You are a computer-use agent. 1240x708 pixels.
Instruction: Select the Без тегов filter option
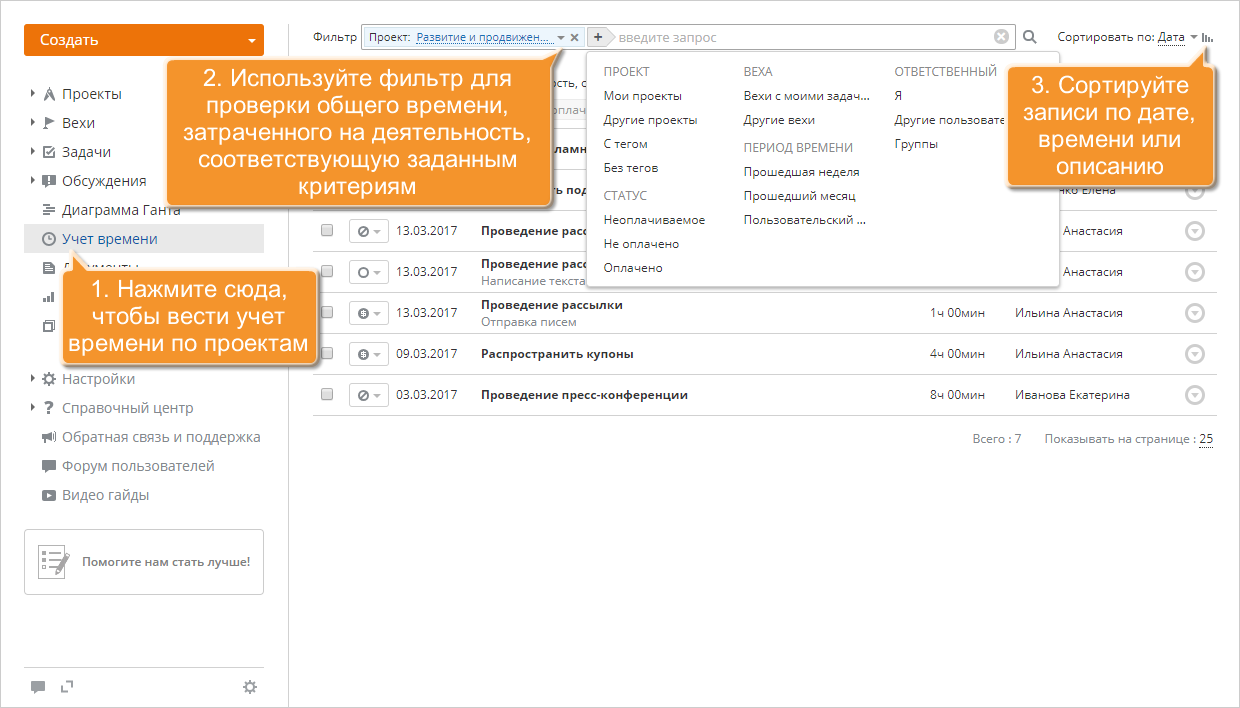631,168
